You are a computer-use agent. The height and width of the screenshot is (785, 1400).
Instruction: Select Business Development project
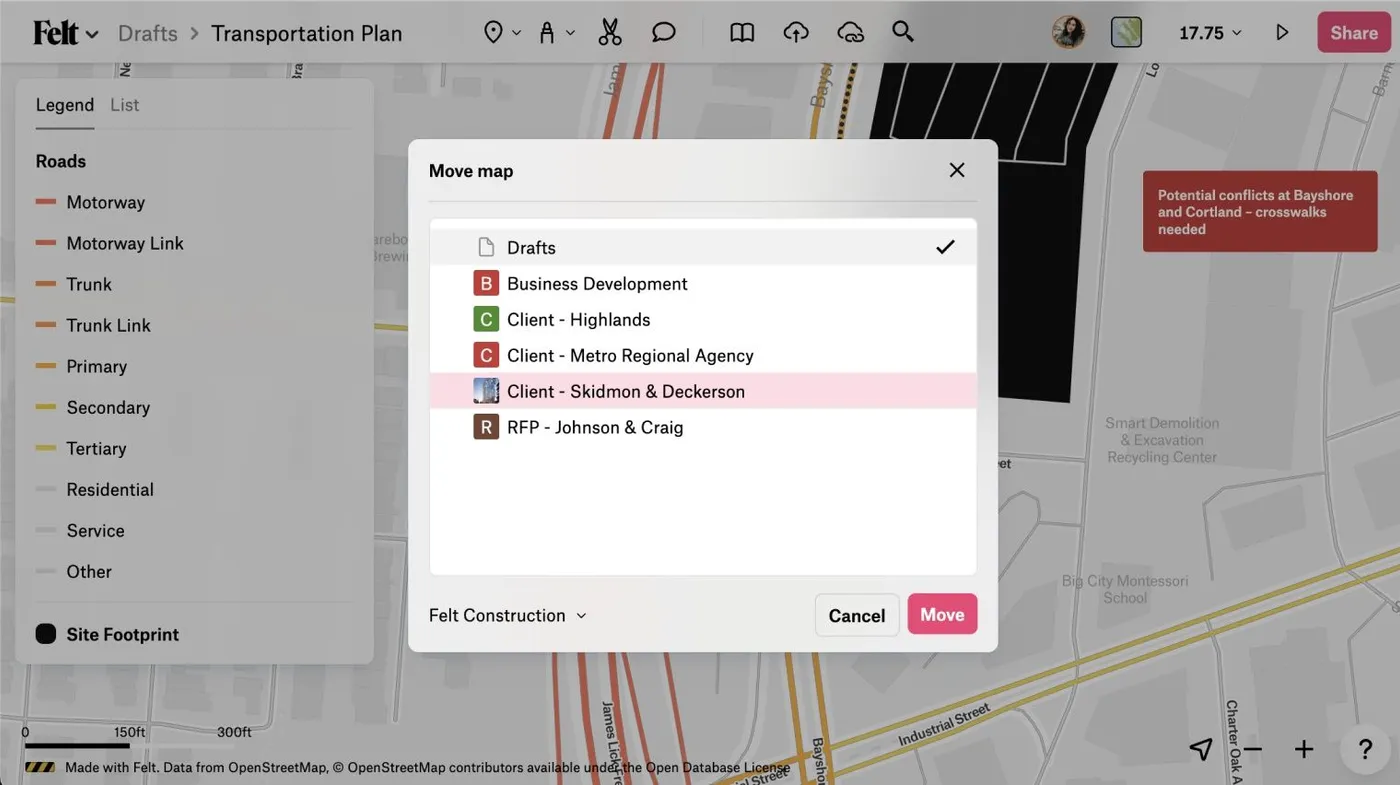coord(703,283)
